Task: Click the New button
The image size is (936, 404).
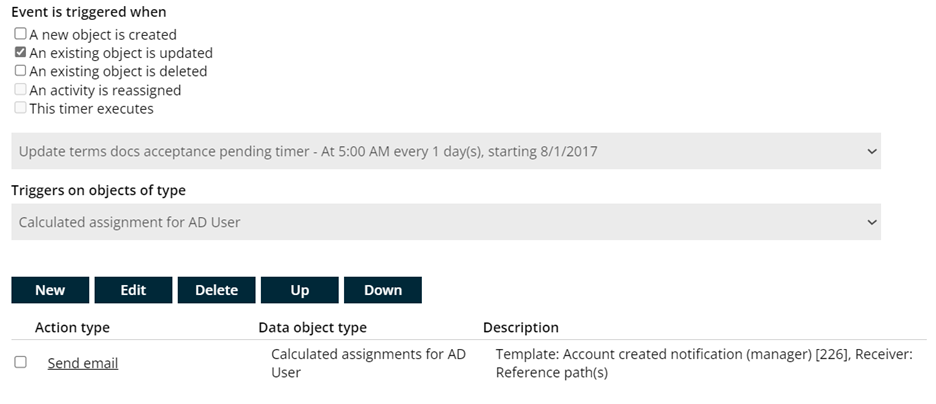Action: pyautogui.click(x=50, y=290)
